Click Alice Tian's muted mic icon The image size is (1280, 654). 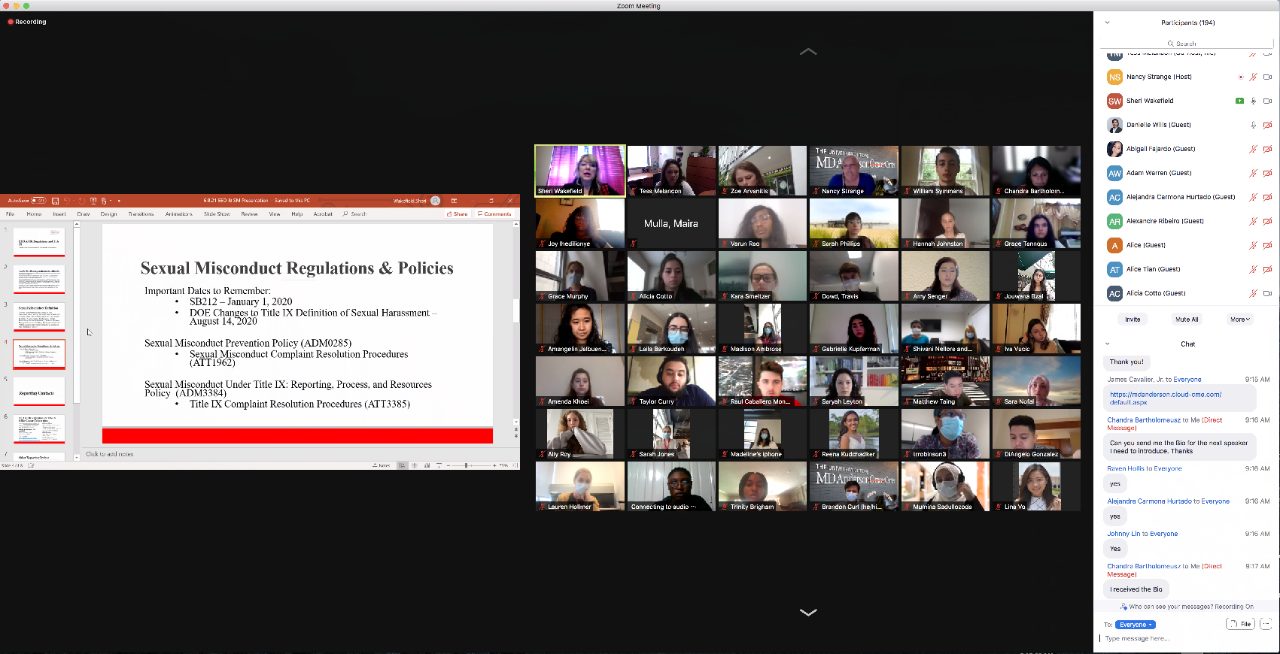tap(1253, 269)
